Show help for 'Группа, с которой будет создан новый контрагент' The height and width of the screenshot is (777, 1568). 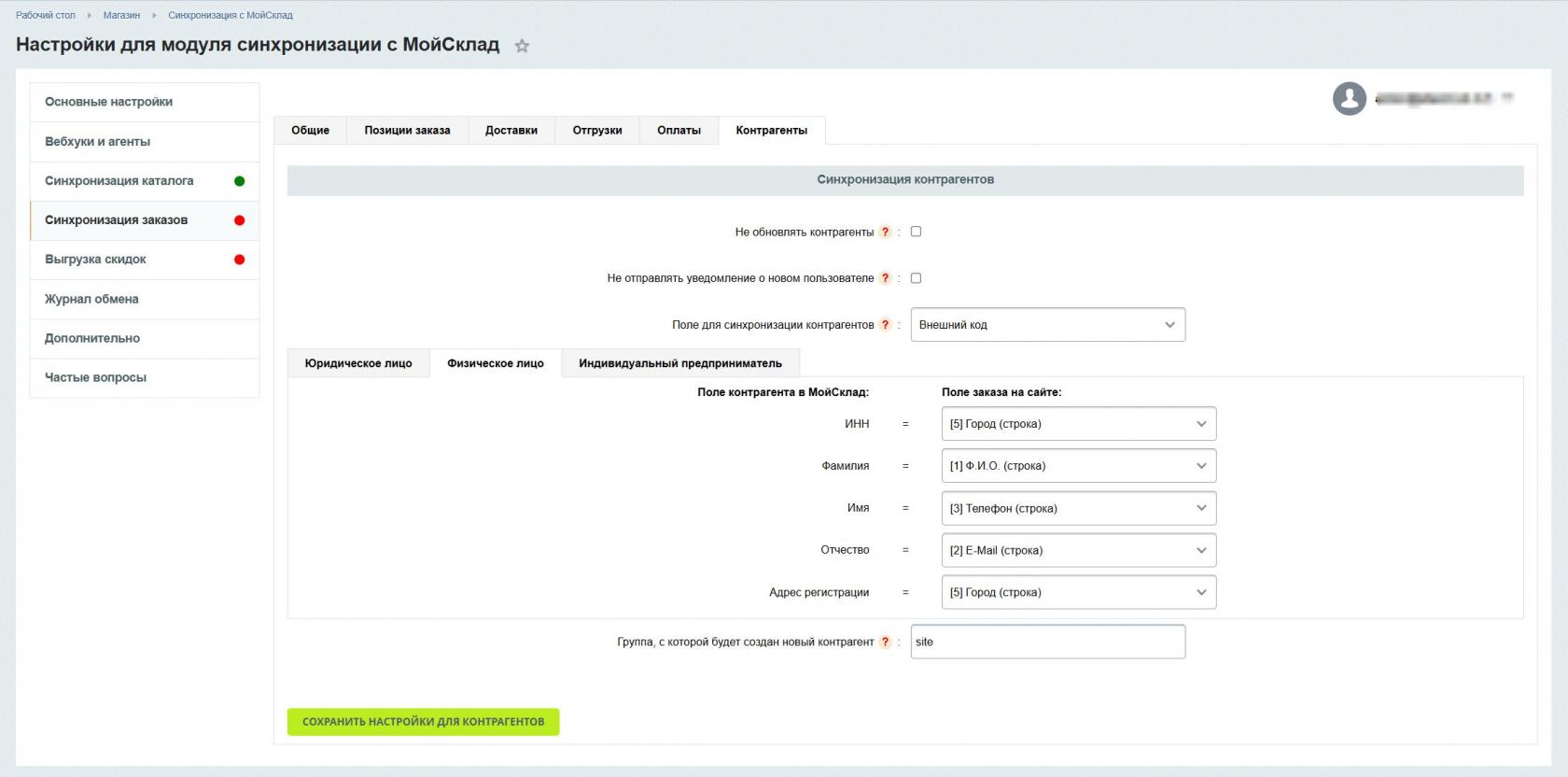coord(886,642)
